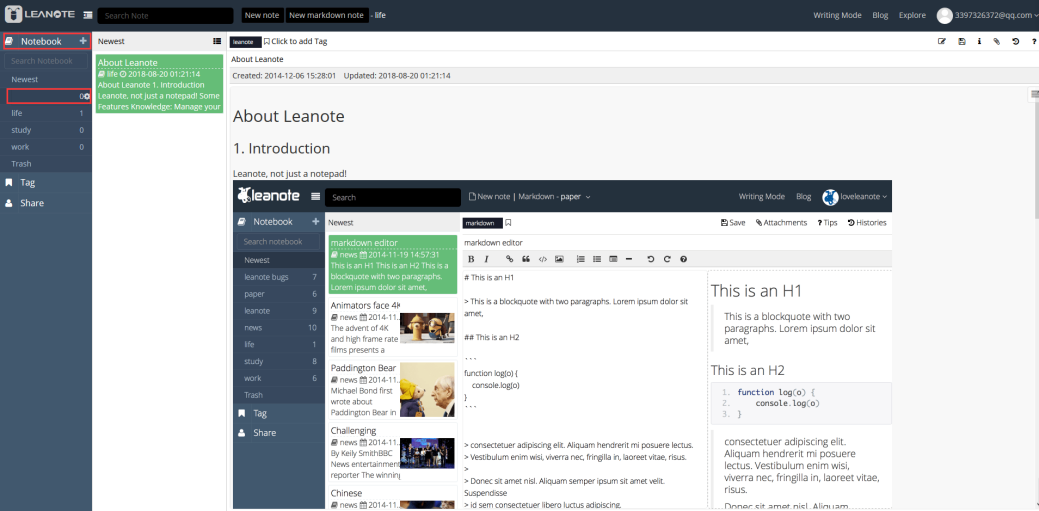Open the Explore menu item
Viewport: 1039px width, 511px height.
pyautogui.click(x=912, y=15)
